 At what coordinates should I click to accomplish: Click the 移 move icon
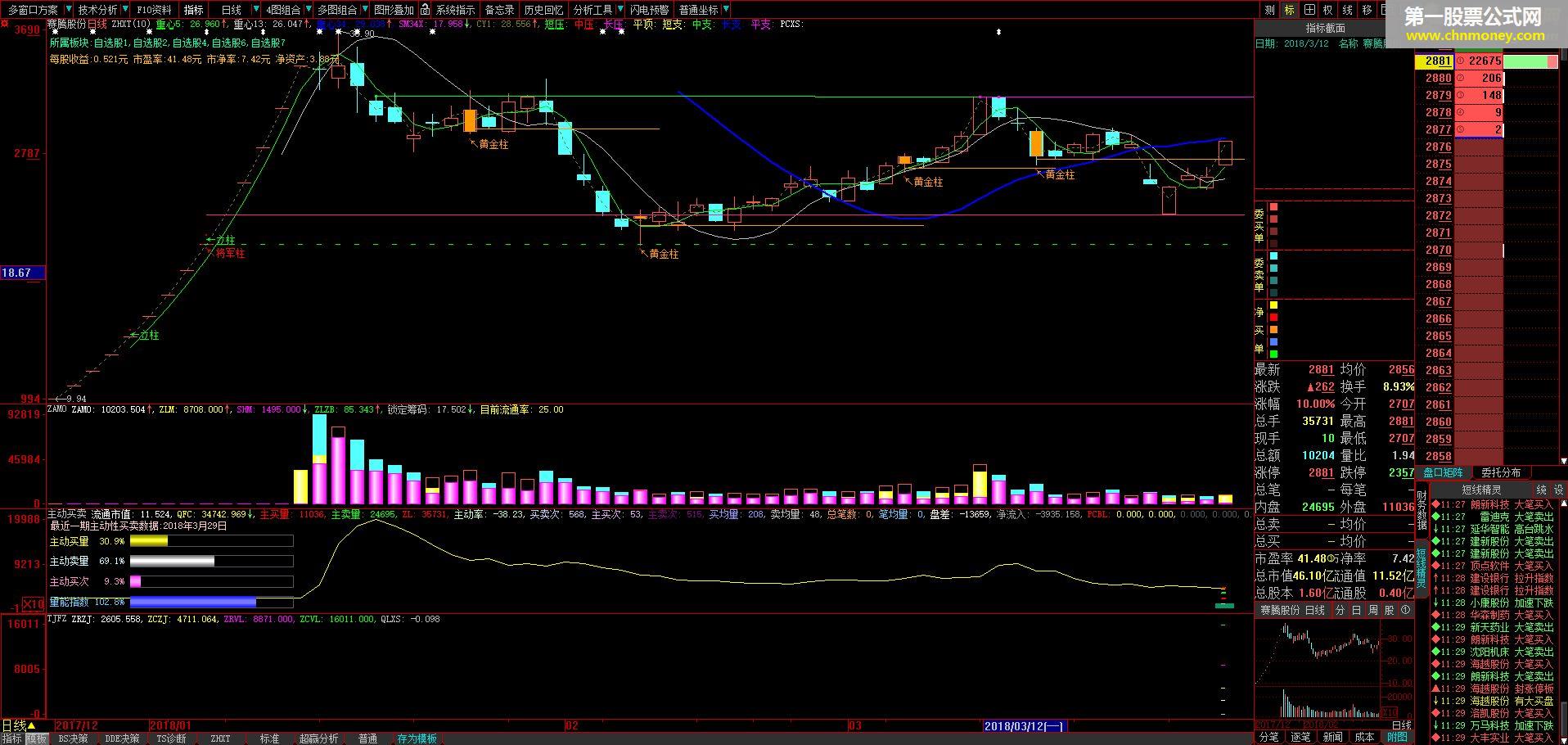1367,10
